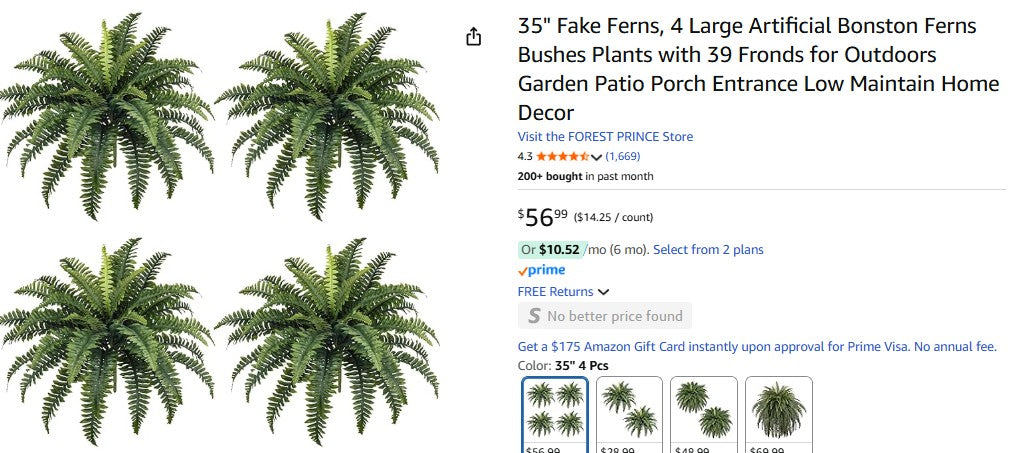The image size is (1017, 453).
Task: Click the product title text
Action: point(758,69)
